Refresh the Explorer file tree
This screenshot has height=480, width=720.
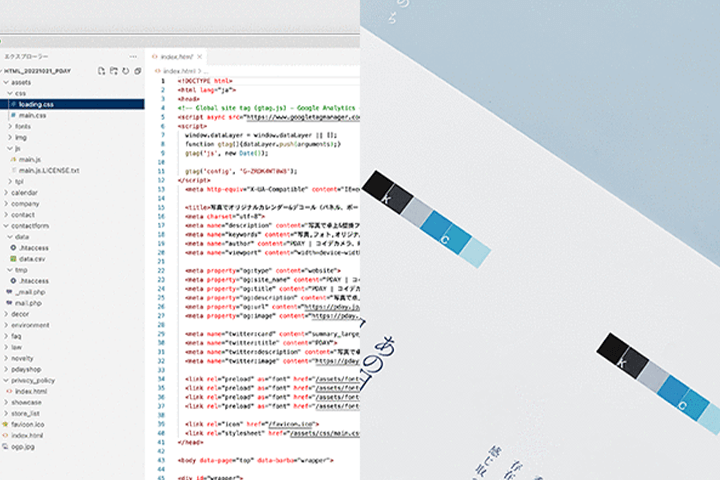coord(125,71)
